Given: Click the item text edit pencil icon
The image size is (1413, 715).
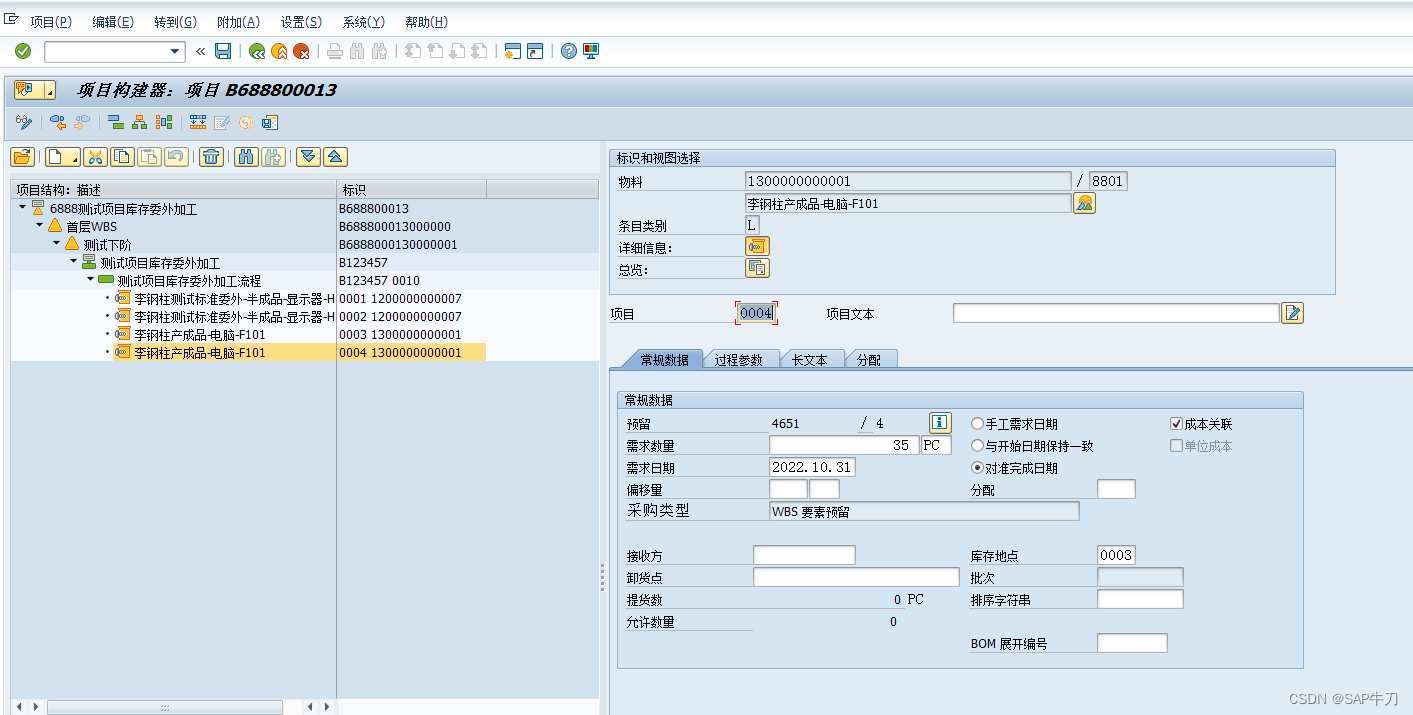Looking at the screenshot, I should (x=1293, y=313).
